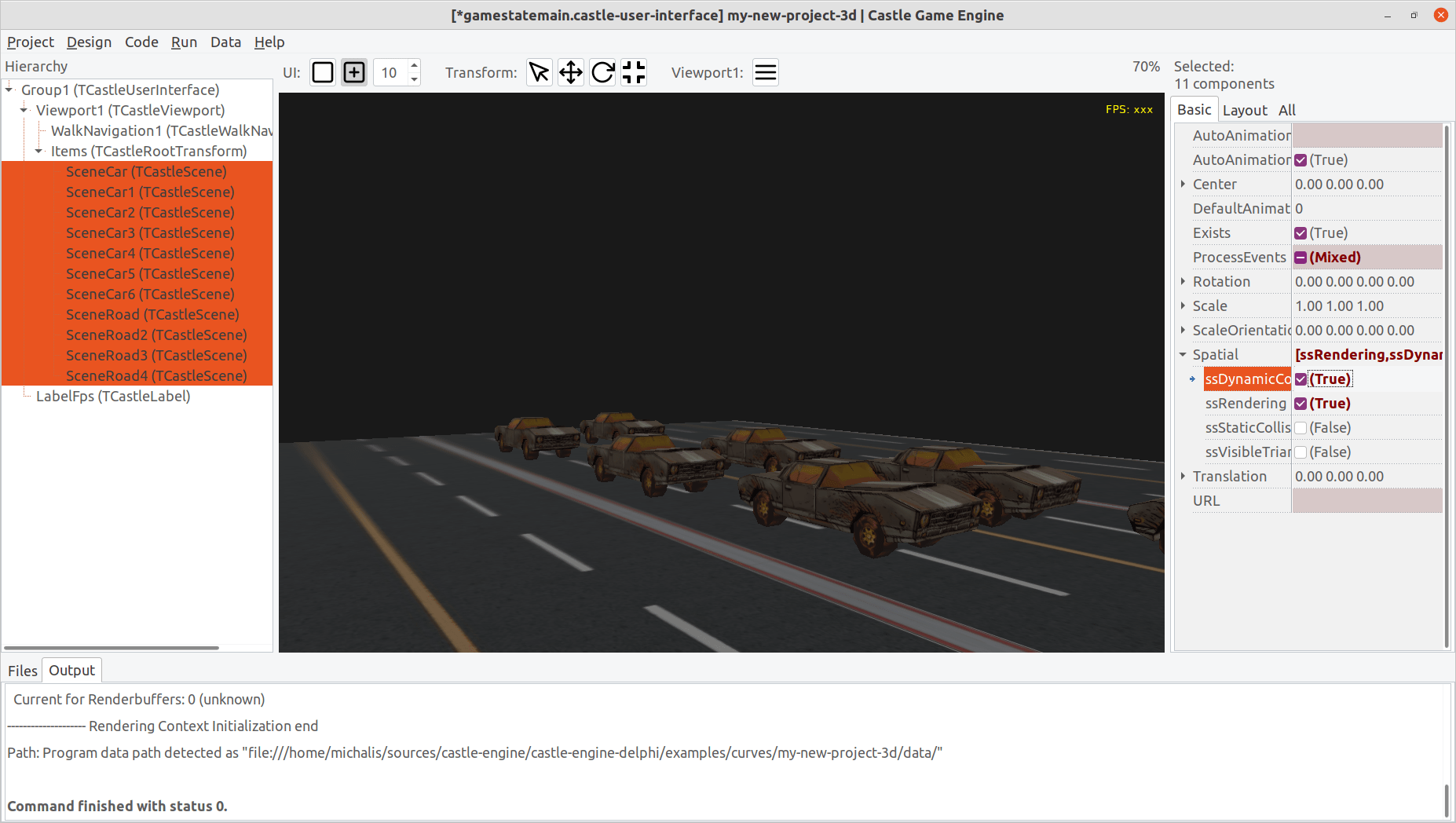Uncheck ssRendering under Spatial
The image size is (1456, 823).
[x=1301, y=403]
